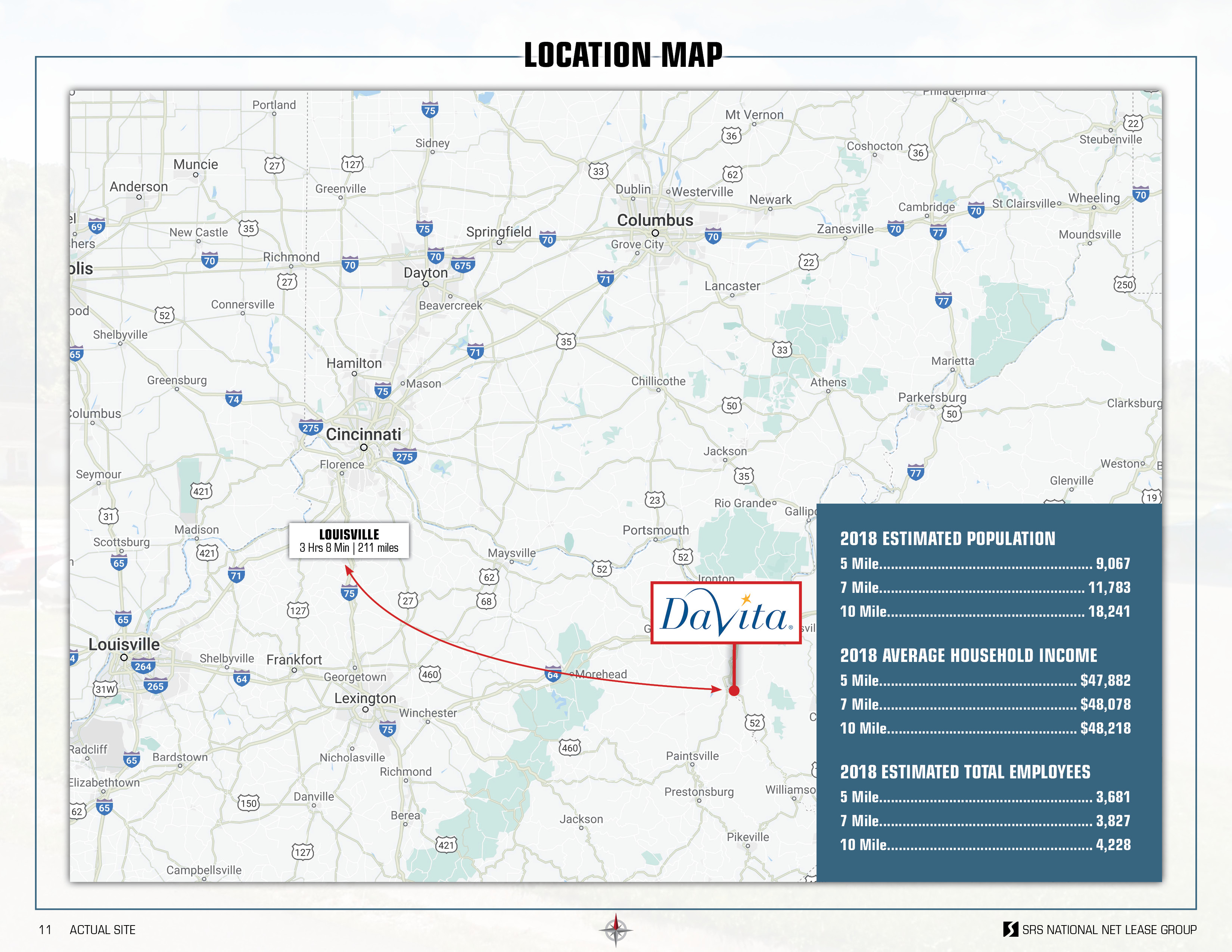Click the 5 Mile population value 9,067
The image size is (1232, 952).
1113,563
